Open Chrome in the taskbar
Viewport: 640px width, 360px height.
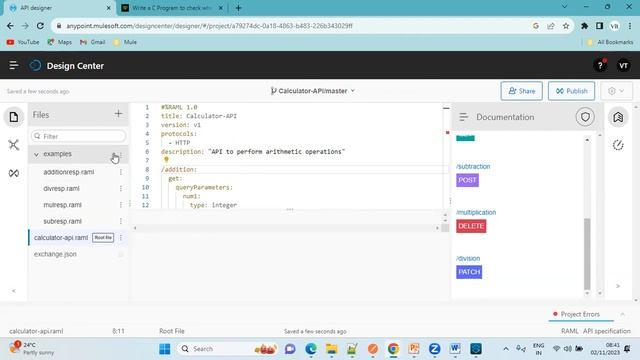pos(393,349)
